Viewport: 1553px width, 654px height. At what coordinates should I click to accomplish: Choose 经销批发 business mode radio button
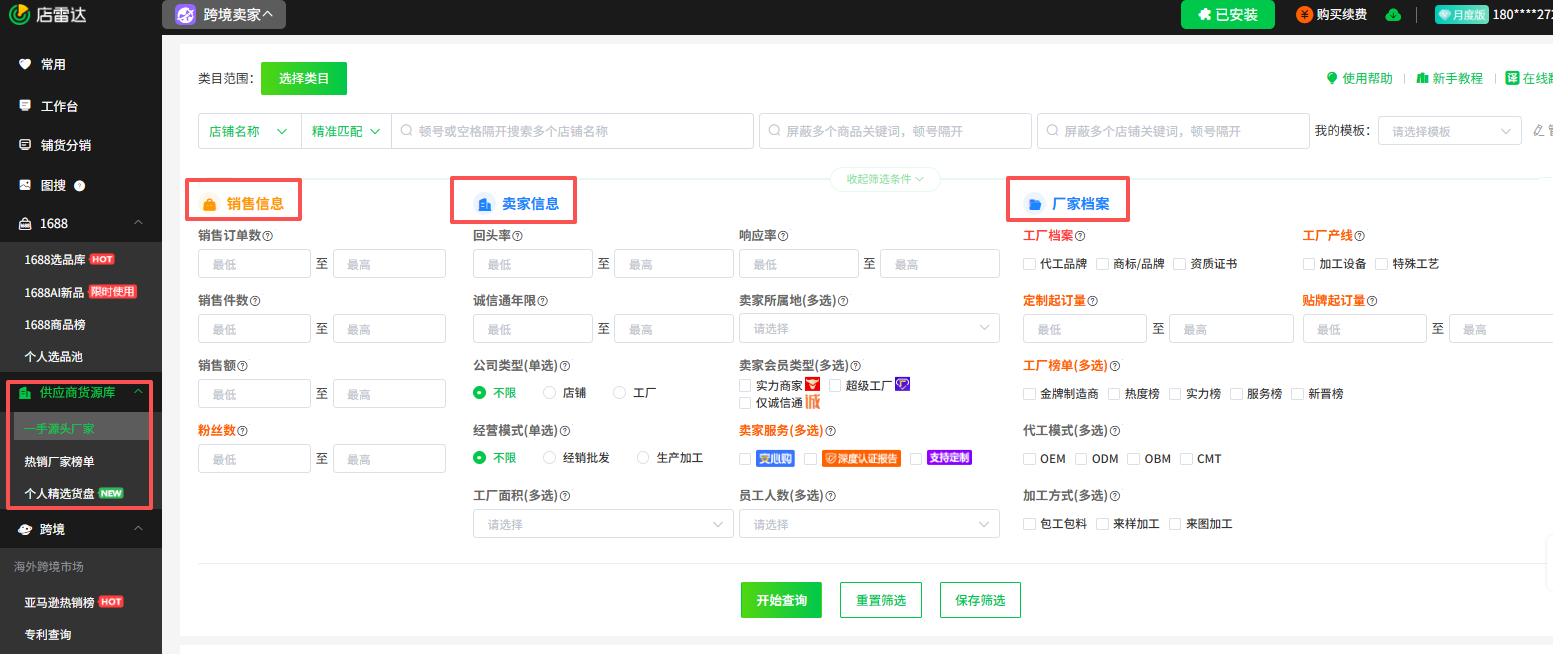550,458
